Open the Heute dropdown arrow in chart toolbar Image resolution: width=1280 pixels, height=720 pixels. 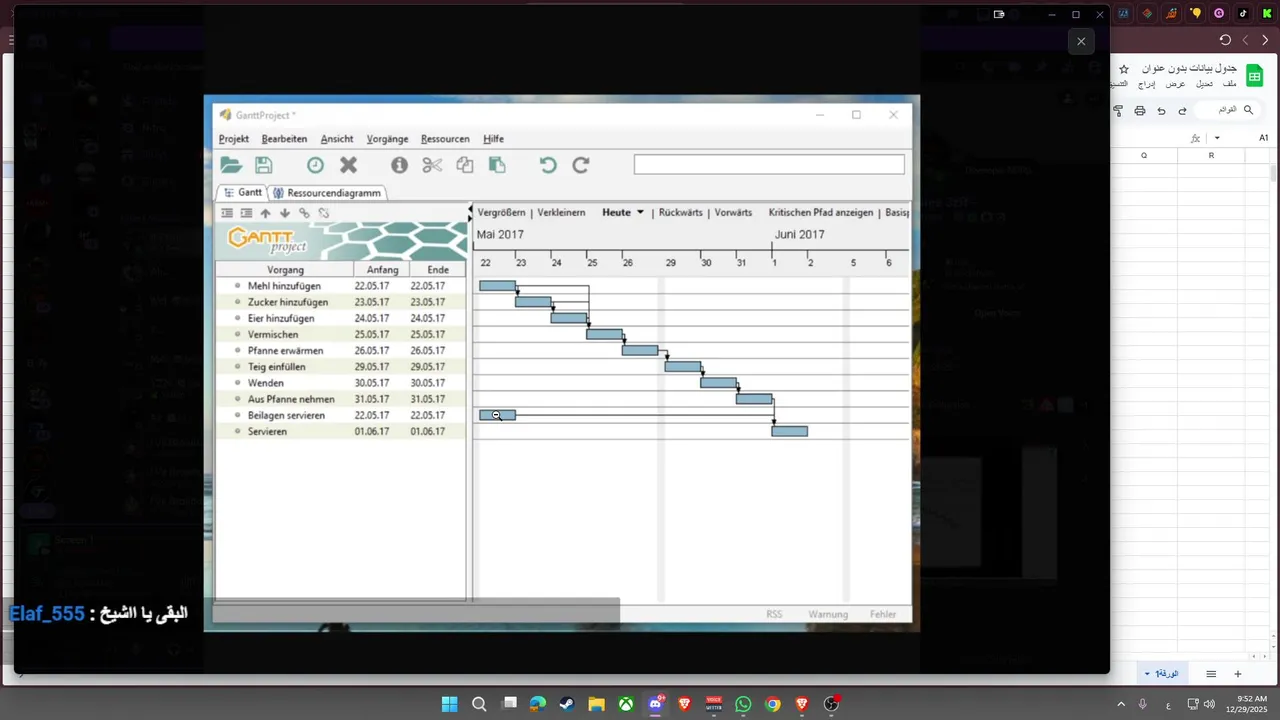pos(640,212)
